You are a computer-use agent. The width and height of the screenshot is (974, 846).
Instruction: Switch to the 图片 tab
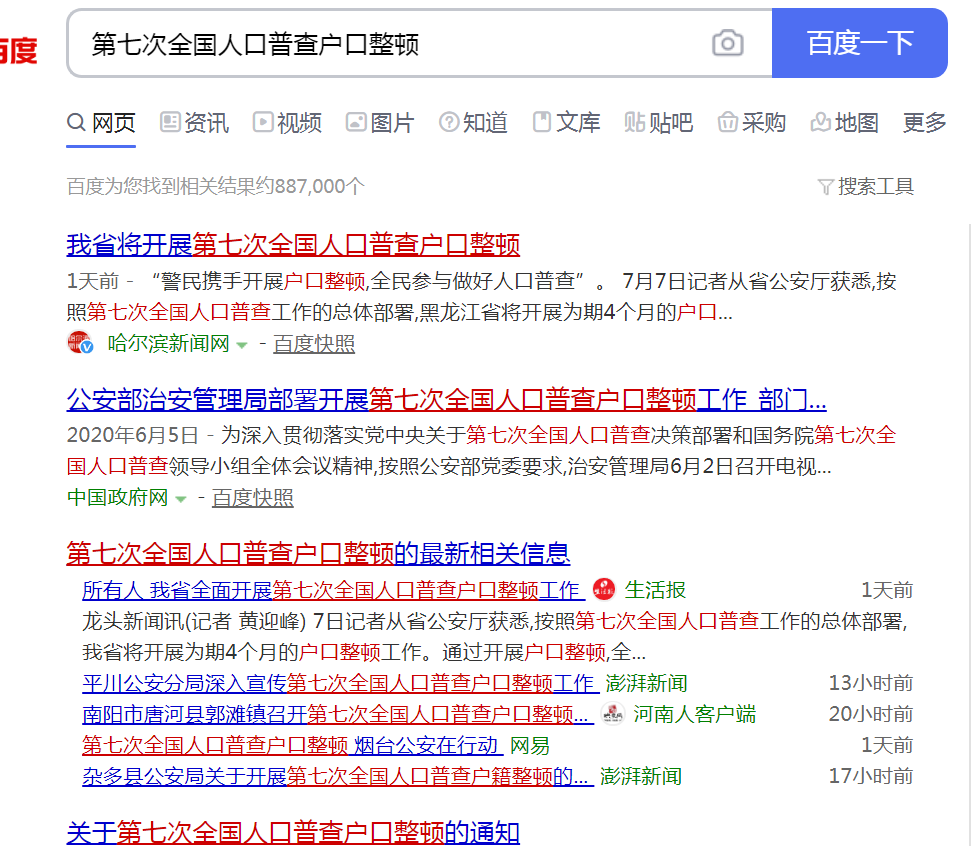pos(380,122)
